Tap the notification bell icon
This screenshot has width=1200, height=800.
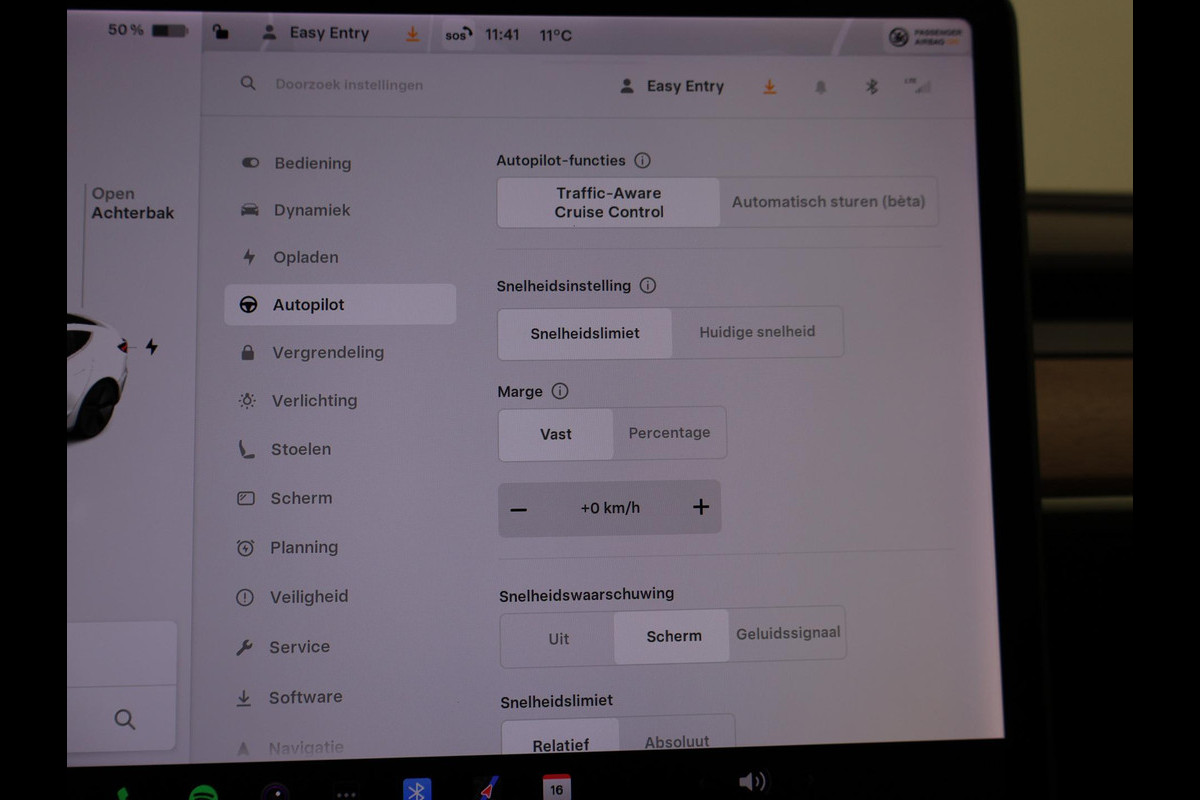tap(821, 87)
